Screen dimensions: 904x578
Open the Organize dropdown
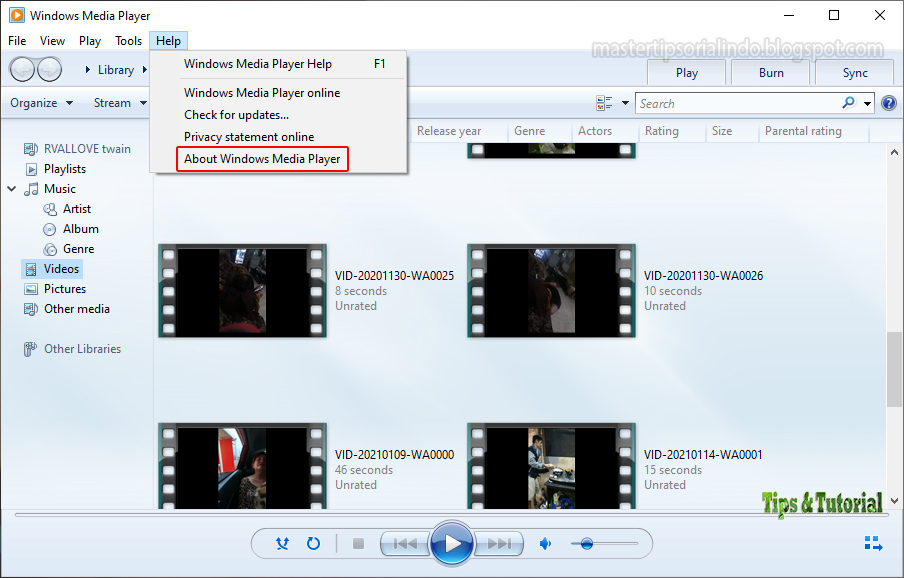pos(42,103)
